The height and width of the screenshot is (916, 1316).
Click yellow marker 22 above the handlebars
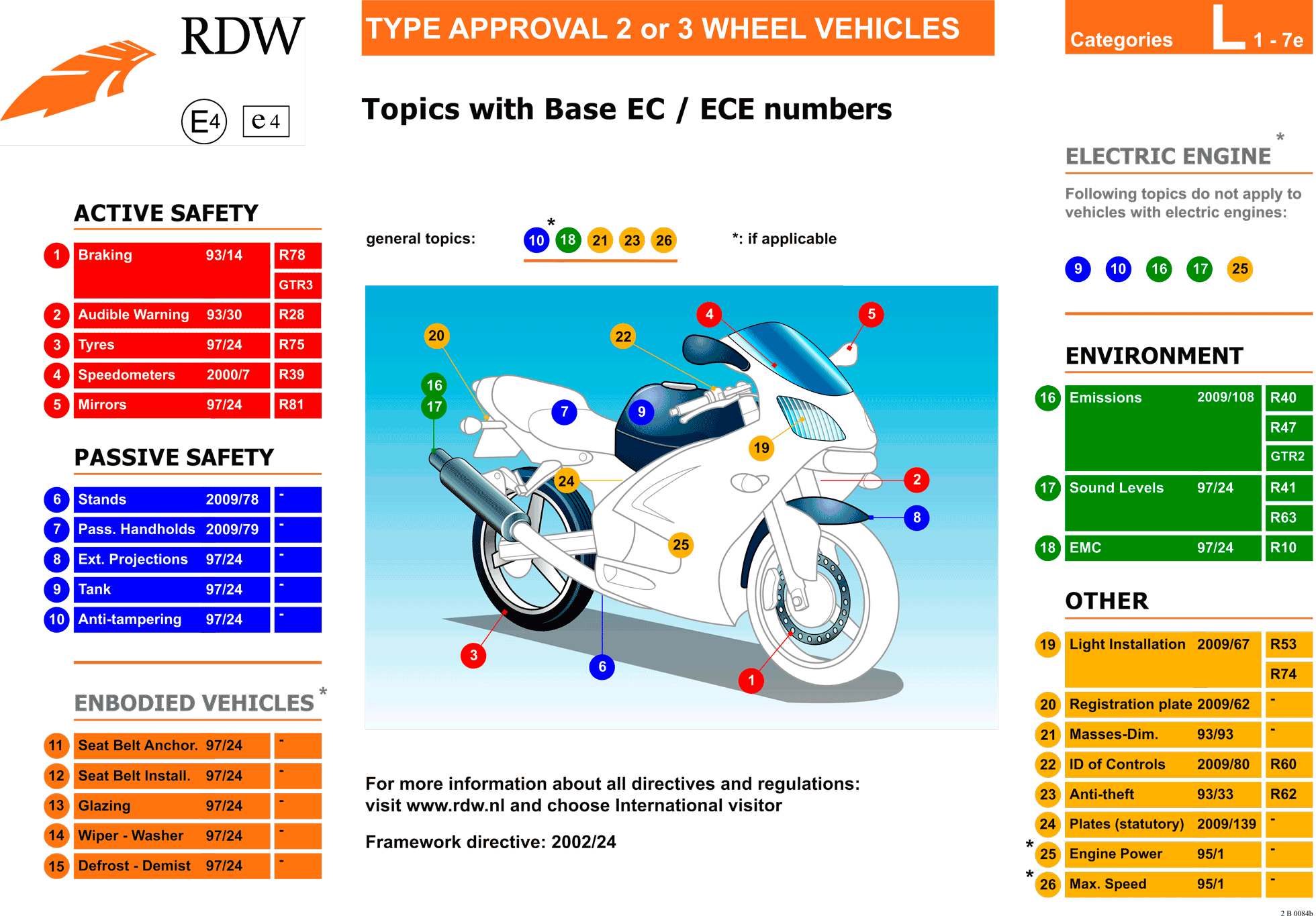[623, 336]
